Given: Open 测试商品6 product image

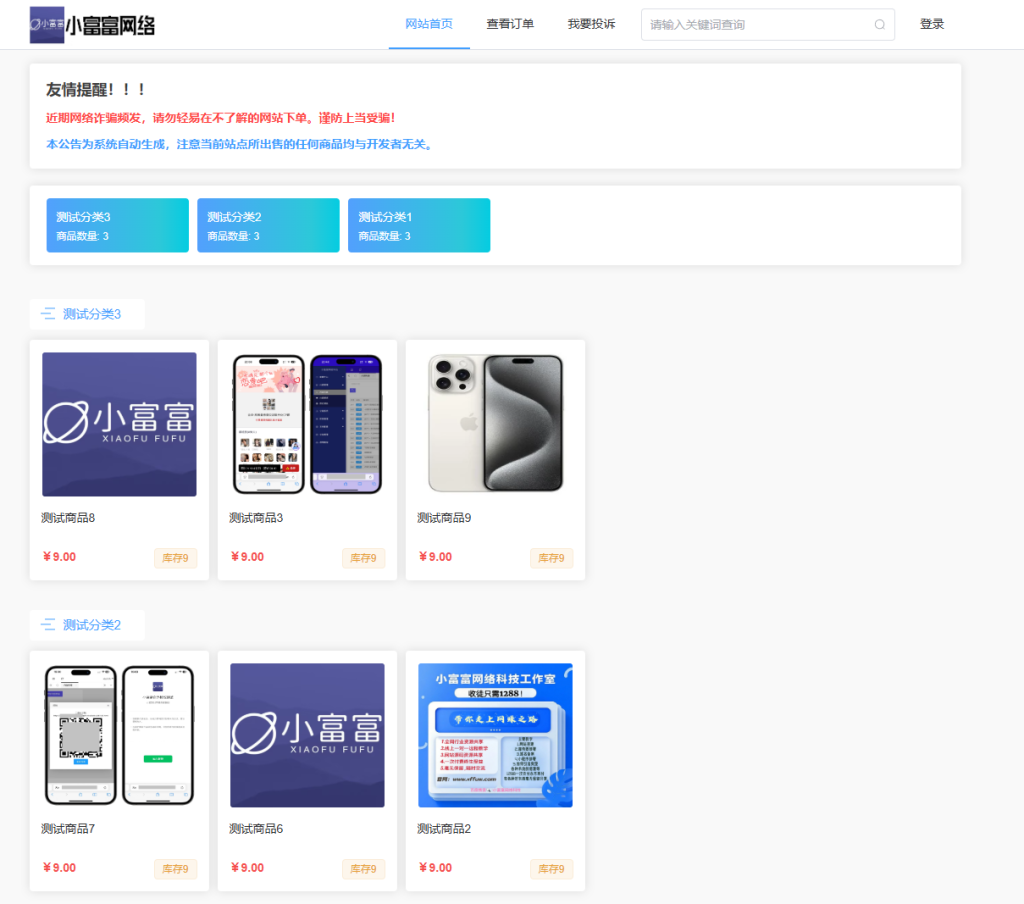Looking at the screenshot, I should tap(307, 735).
